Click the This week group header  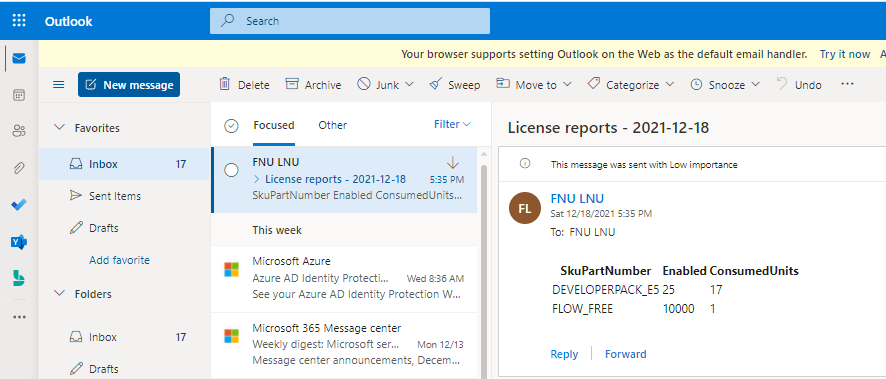(277, 230)
